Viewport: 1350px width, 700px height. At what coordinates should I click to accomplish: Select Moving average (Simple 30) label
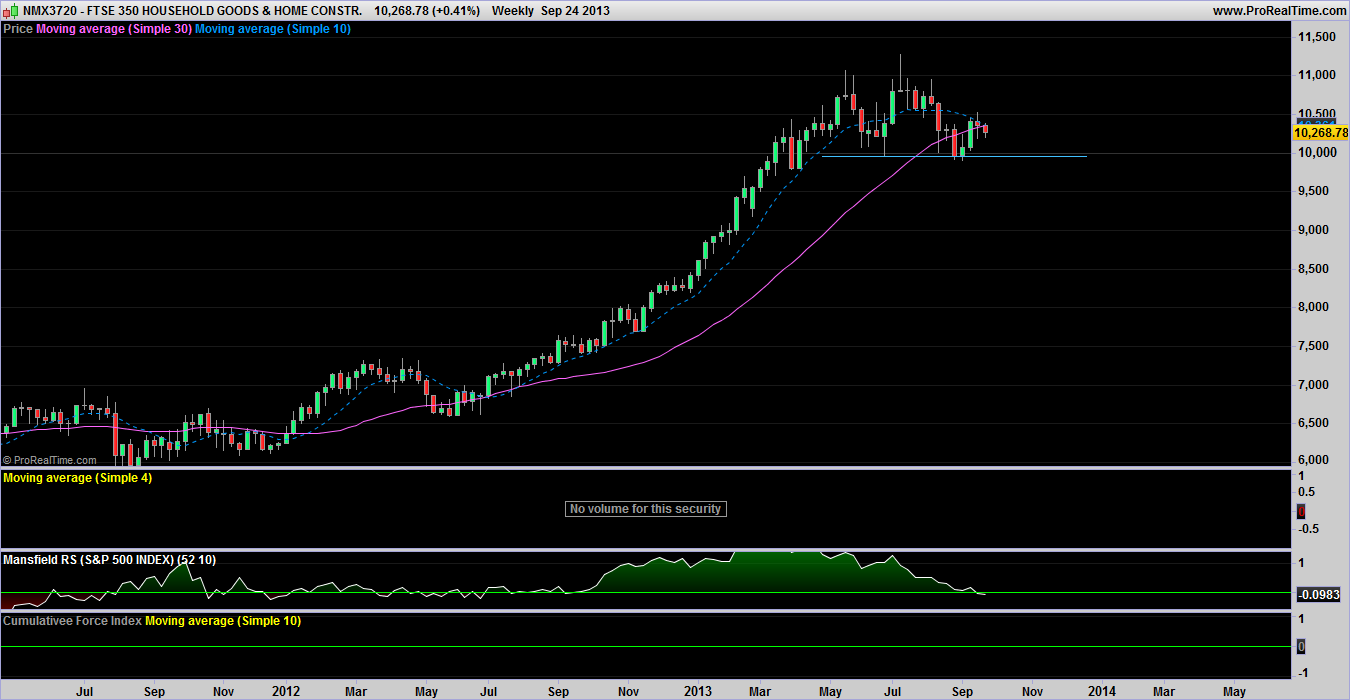[113, 29]
